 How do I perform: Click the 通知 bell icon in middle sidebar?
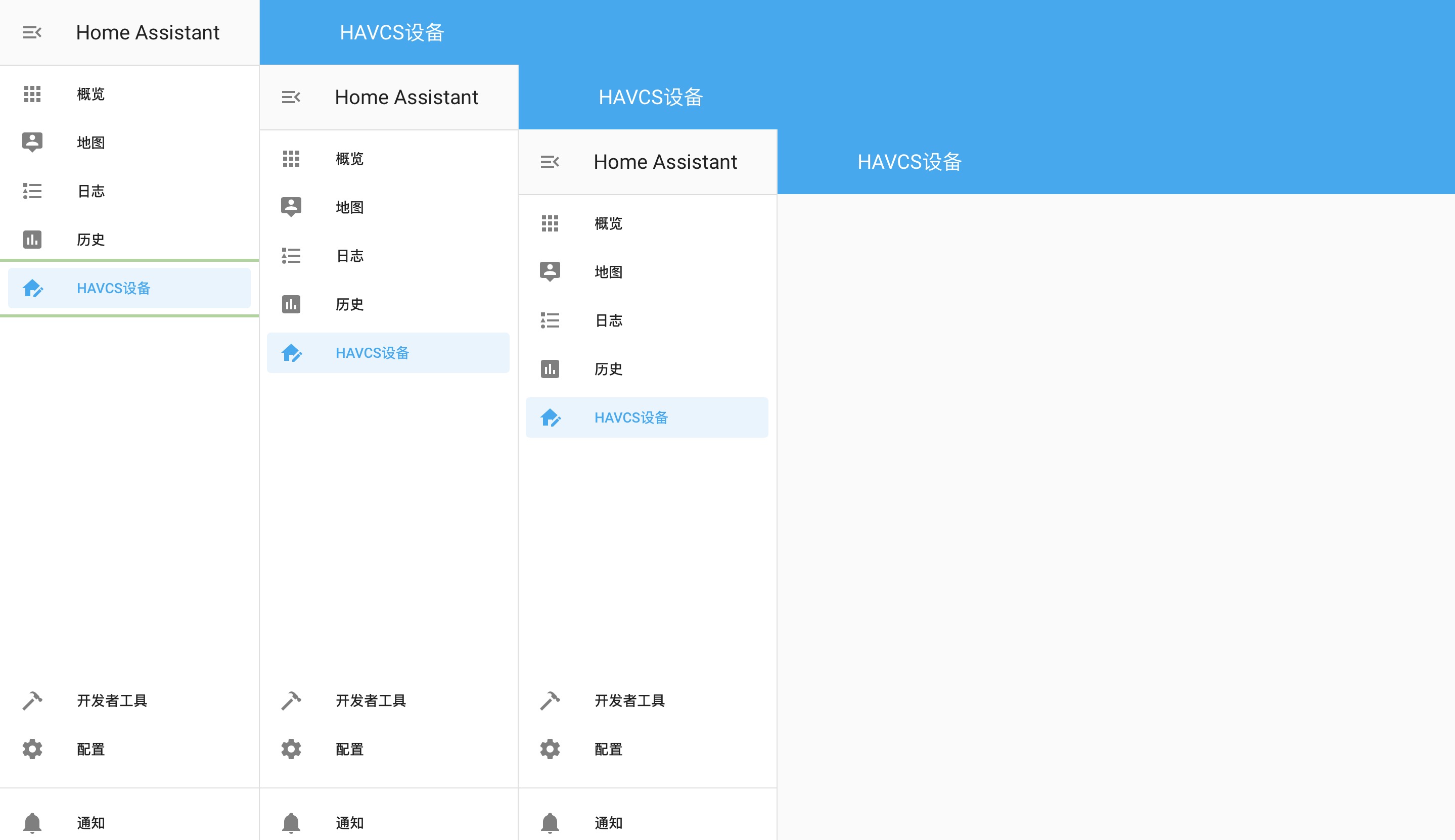291,823
